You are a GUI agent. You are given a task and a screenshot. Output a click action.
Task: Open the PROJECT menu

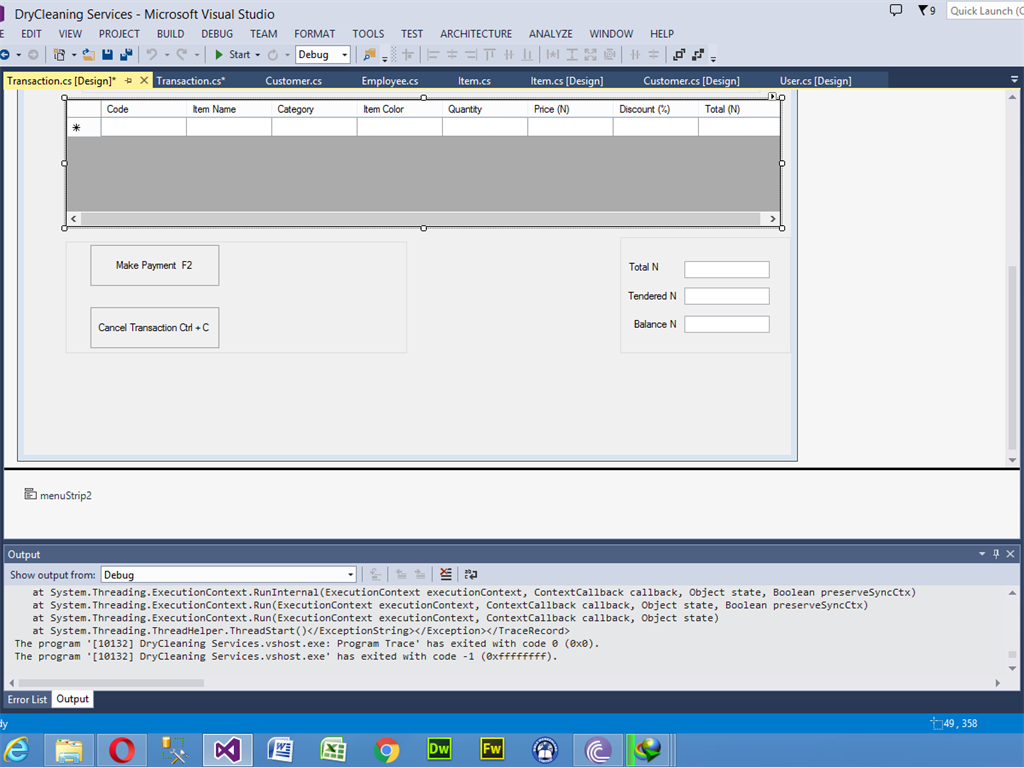(119, 34)
